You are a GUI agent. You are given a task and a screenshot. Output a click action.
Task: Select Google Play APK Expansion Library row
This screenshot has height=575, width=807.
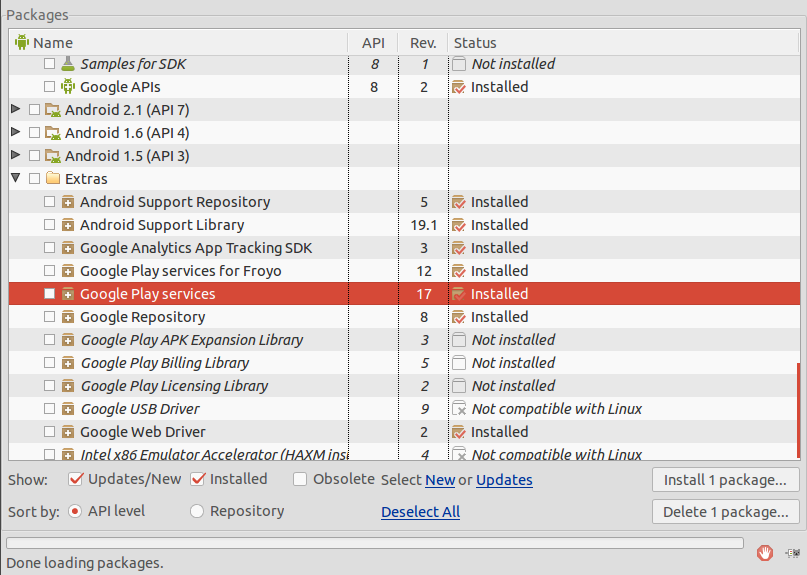click(x=404, y=340)
